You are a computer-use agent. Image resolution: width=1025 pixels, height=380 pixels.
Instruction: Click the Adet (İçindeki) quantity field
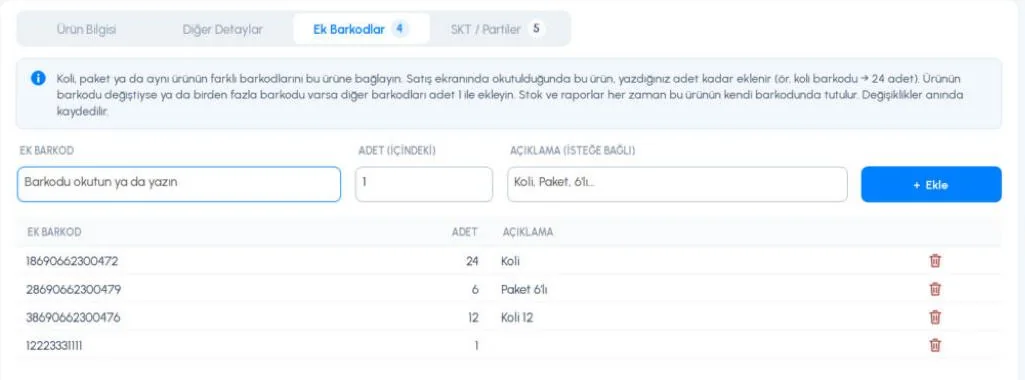point(424,184)
